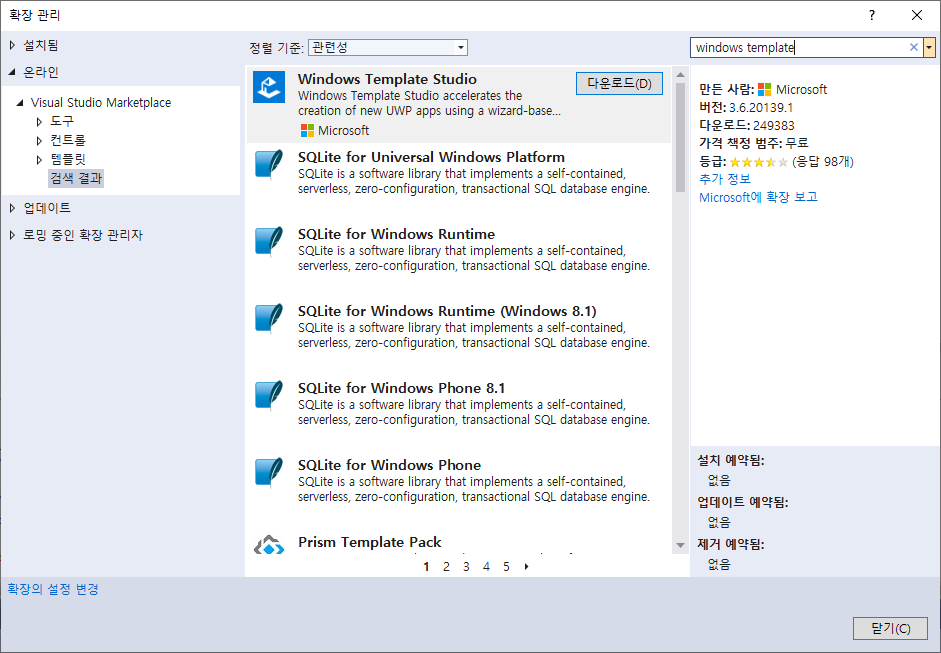Select the 온라인 label in the tree

click(x=41, y=72)
